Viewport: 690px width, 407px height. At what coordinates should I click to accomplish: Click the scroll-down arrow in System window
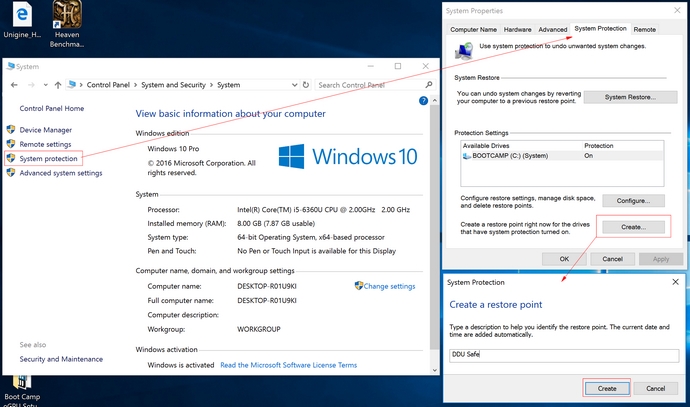(434, 370)
